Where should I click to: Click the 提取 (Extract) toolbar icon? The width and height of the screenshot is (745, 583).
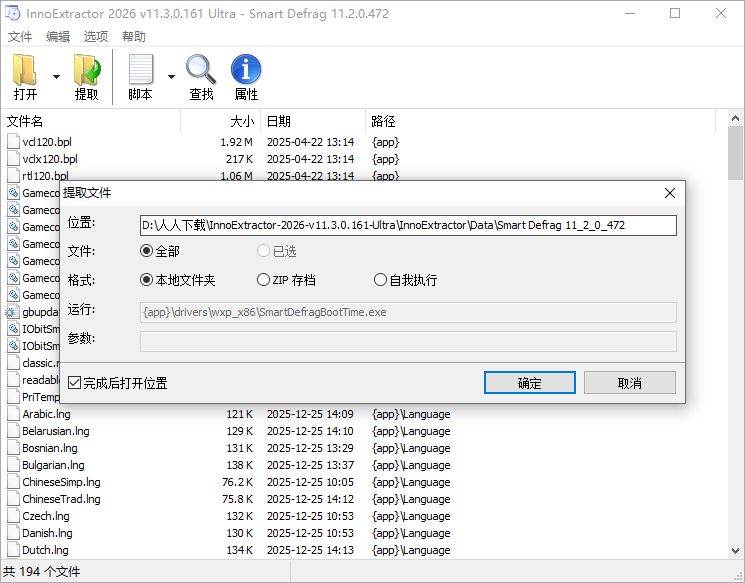[x=87, y=70]
